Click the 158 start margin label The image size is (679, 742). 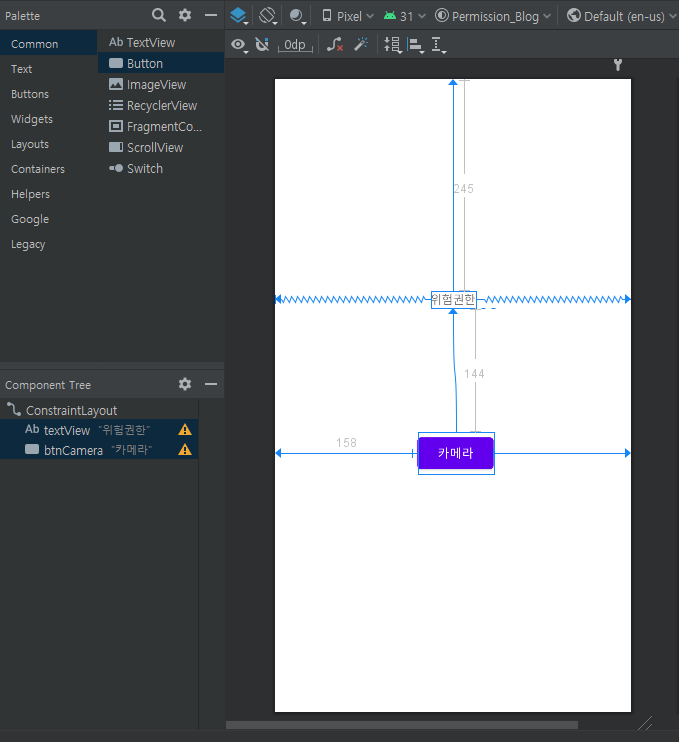pos(346,442)
